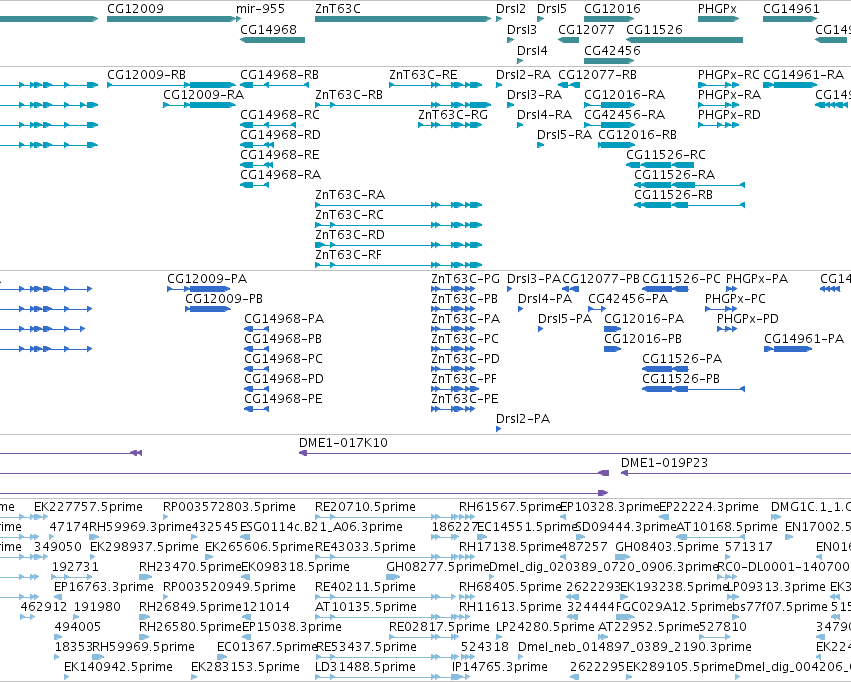Click the ZnT63C-RC transcript label
Image resolution: width=851 pixels, height=682 pixels.
350,215
